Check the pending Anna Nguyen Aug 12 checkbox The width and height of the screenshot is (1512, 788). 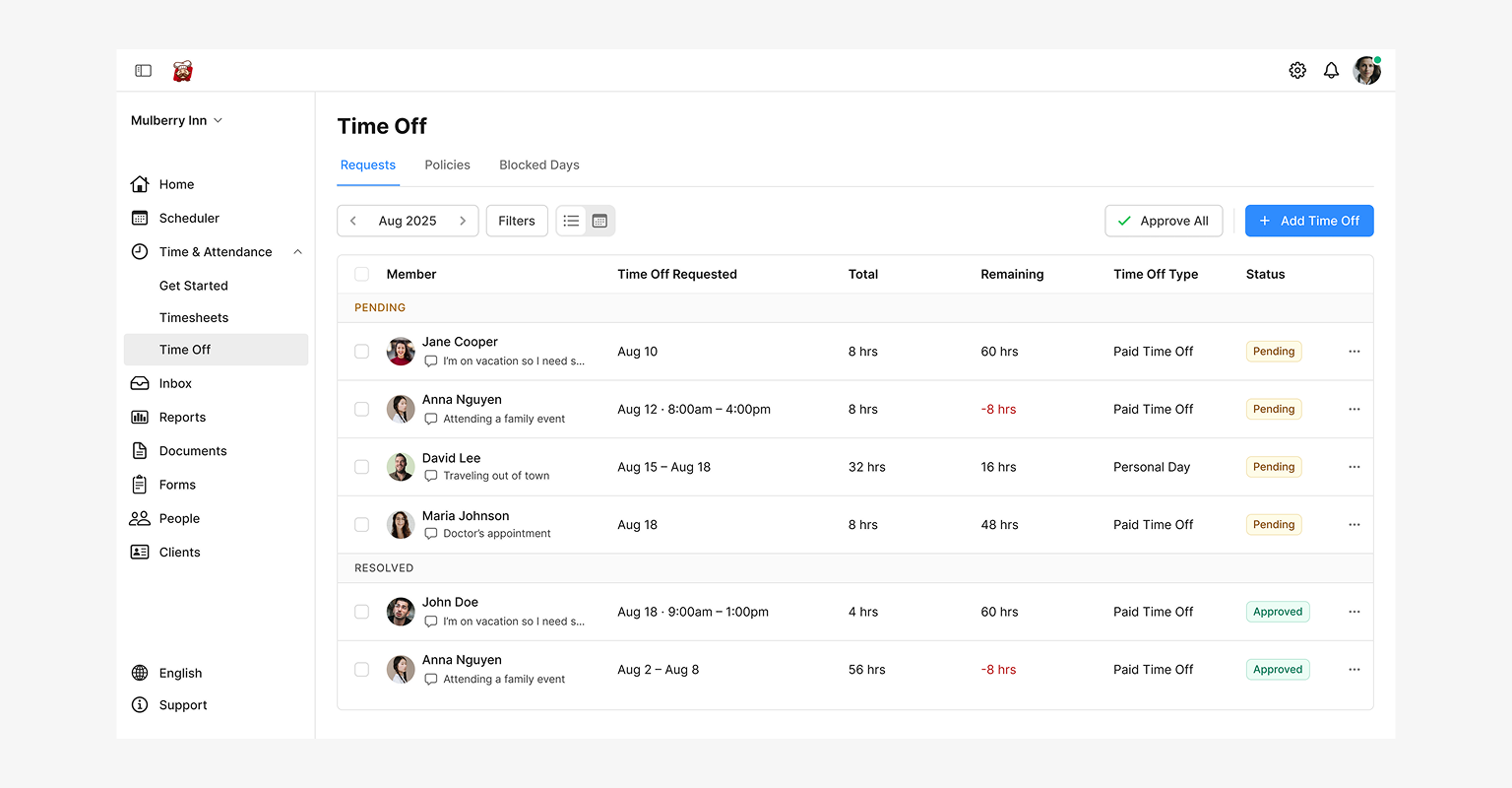click(x=362, y=409)
